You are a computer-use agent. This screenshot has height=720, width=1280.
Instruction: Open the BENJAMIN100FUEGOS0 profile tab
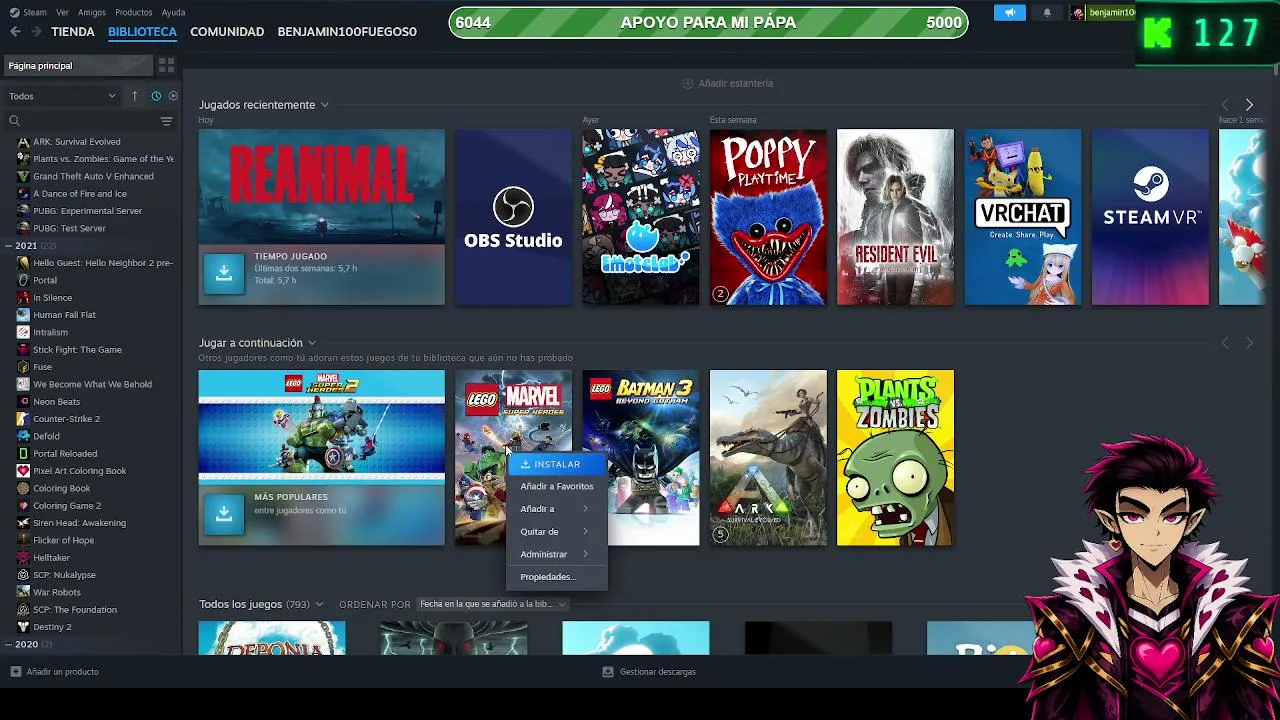pos(347,32)
